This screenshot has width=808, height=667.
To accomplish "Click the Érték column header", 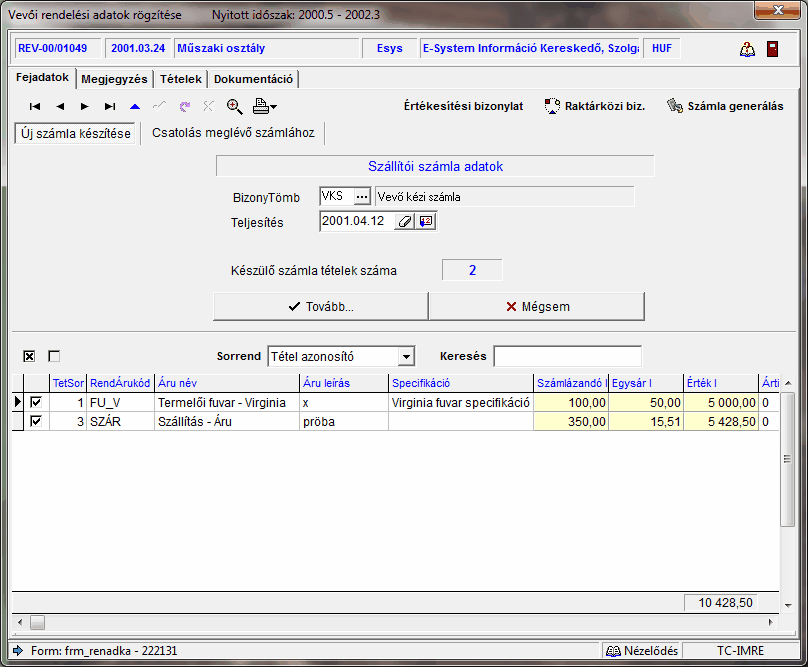I will point(720,383).
